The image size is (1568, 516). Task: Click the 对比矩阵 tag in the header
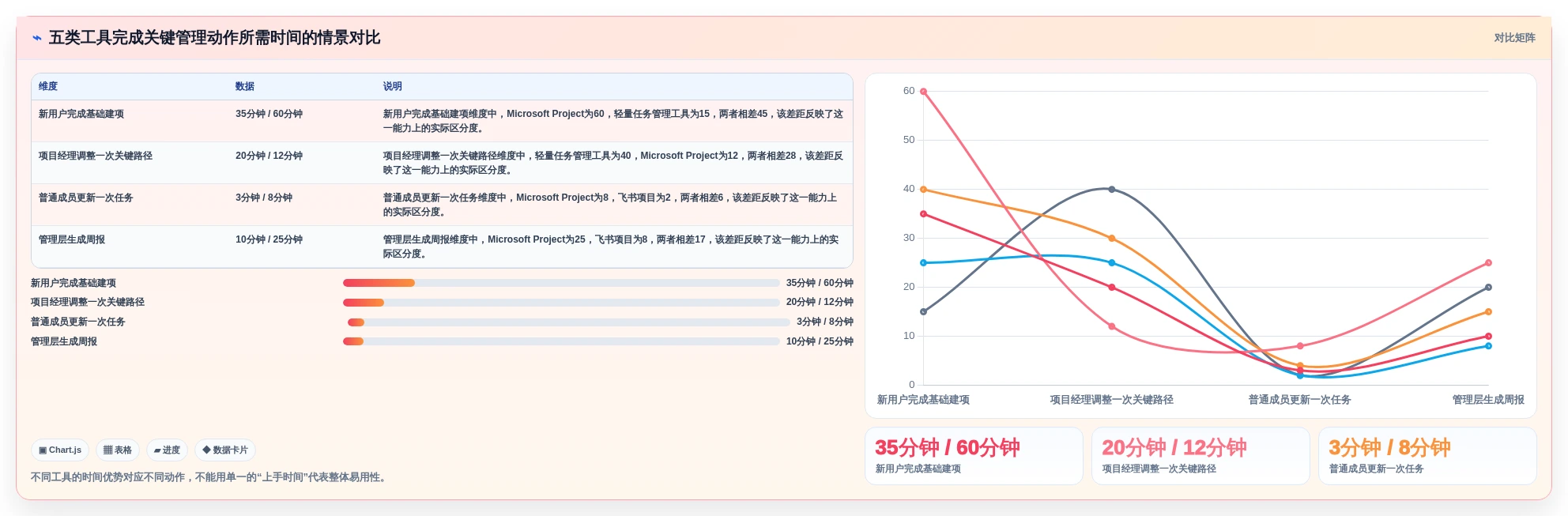click(x=1514, y=38)
